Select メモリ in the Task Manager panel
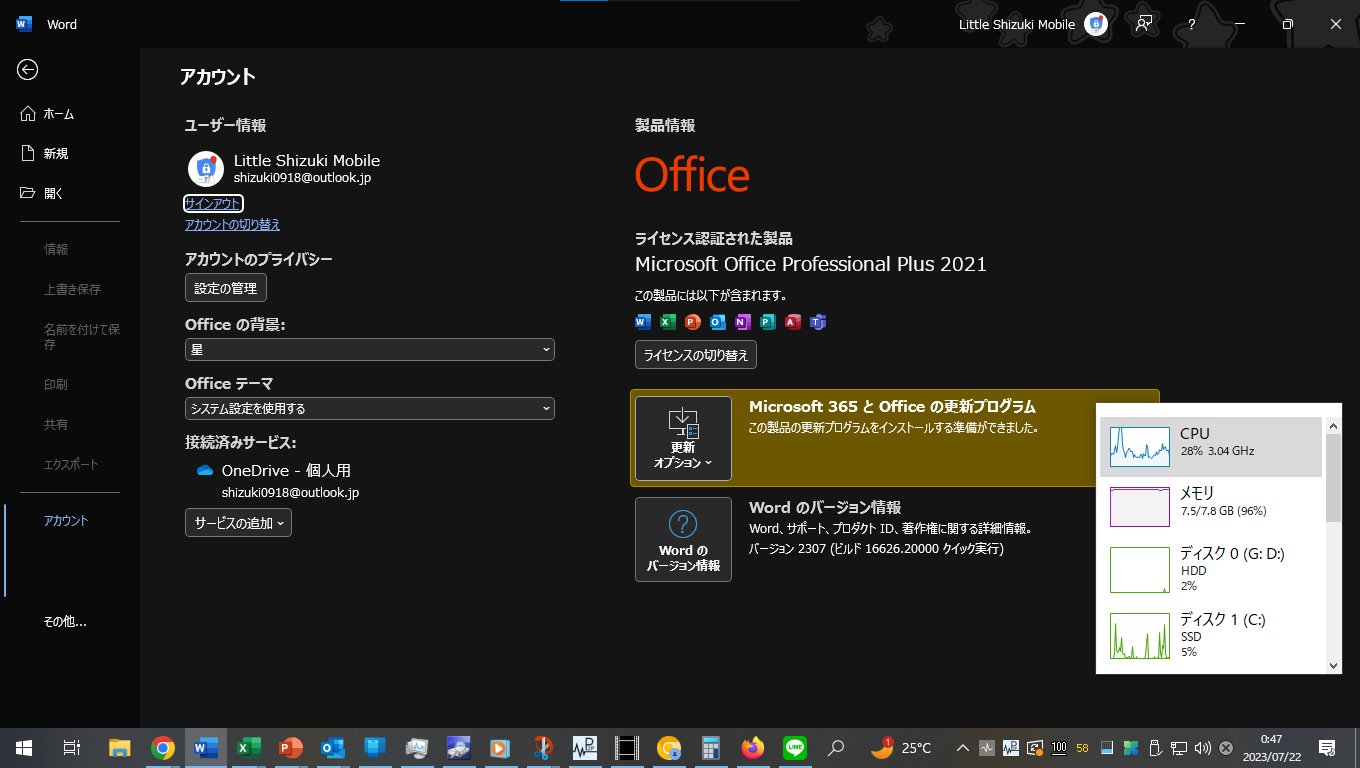The width and height of the screenshot is (1360, 768). click(1211, 505)
